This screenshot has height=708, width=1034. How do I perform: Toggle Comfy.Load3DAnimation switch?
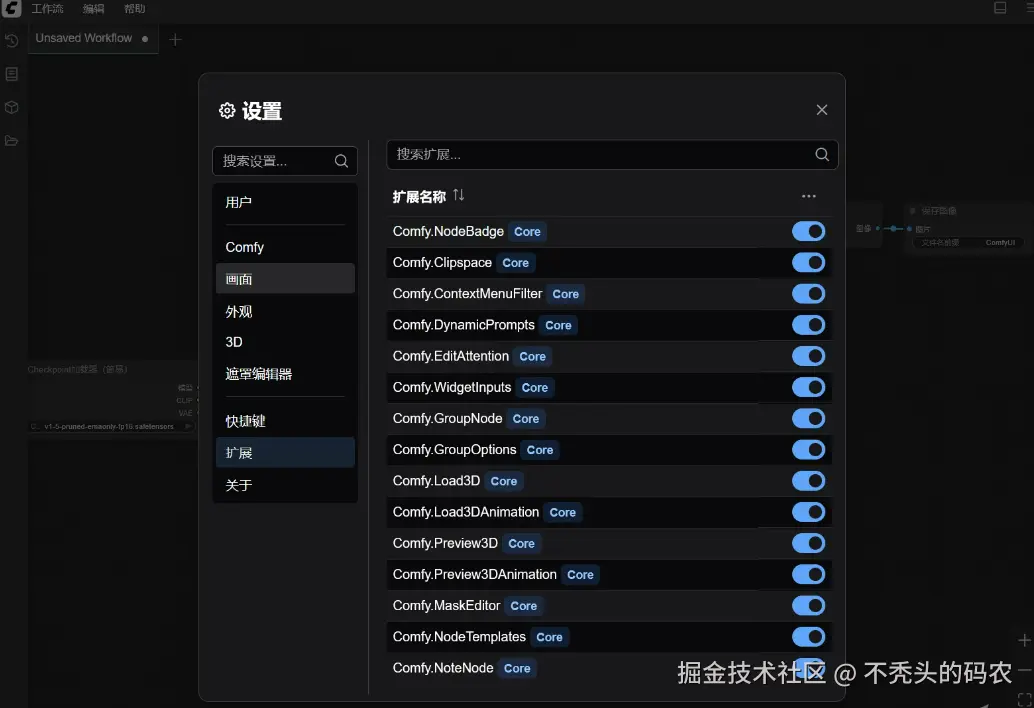point(808,512)
